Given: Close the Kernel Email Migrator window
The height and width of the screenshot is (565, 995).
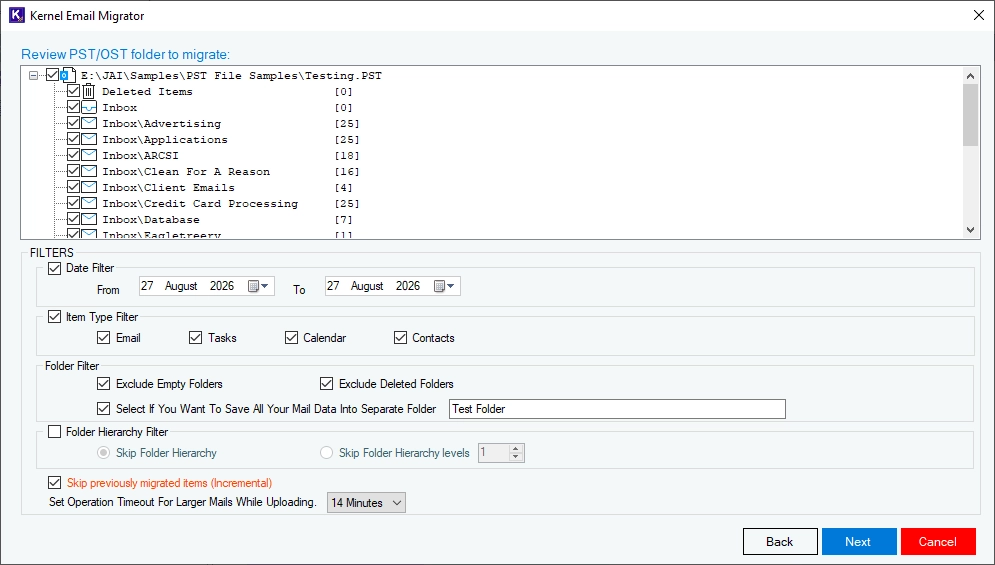Looking at the screenshot, I should point(979,15).
